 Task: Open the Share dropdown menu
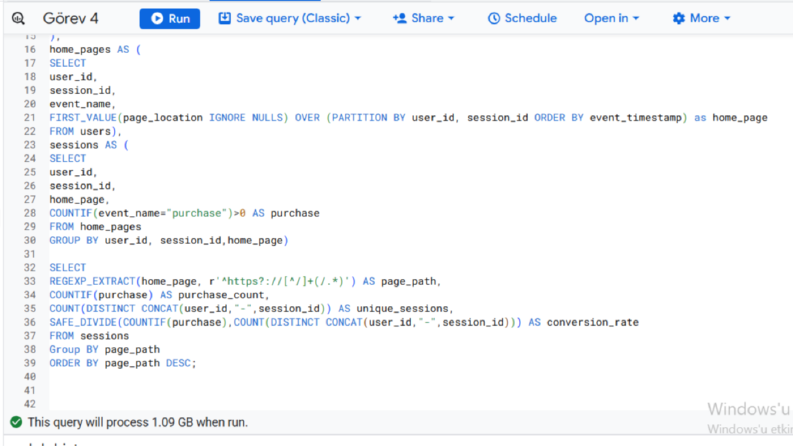tap(424, 19)
